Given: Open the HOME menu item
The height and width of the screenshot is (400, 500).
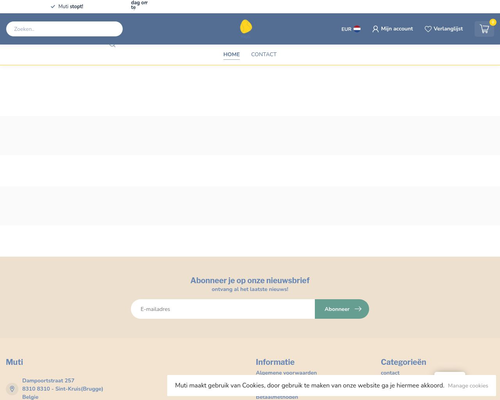Looking at the screenshot, I should point(231,54).
